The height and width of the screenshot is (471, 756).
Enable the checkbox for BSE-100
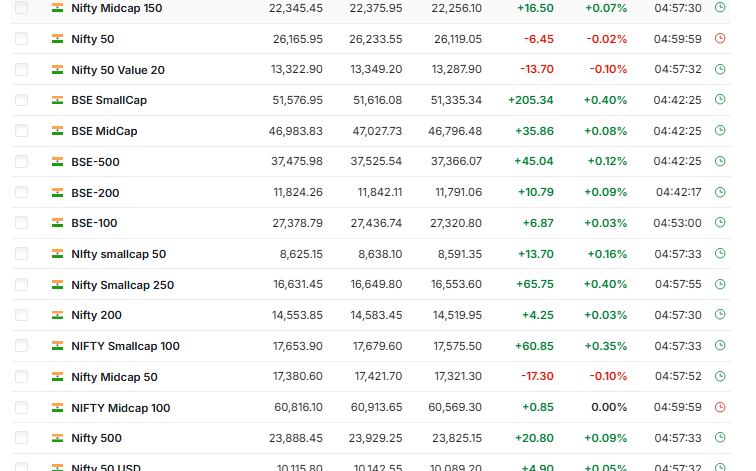coord(21,223)
